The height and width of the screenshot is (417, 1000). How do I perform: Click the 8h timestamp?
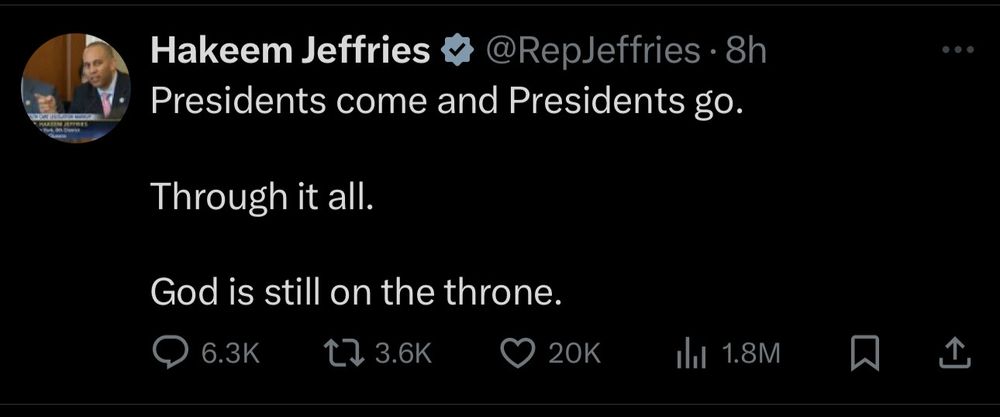[746, 49]
